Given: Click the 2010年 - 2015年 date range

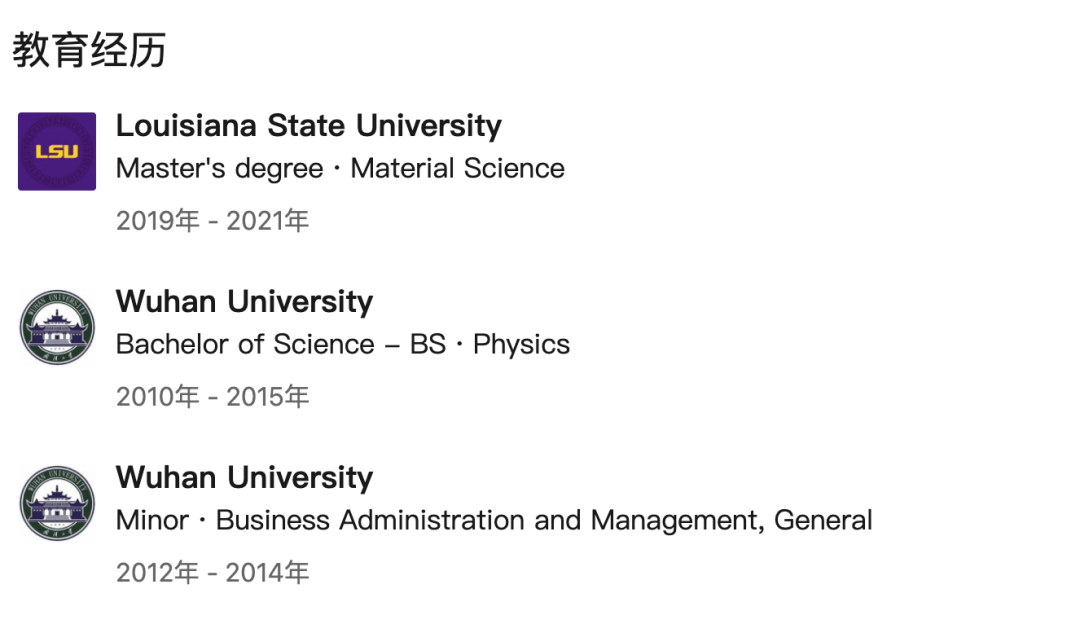Looking at the screenshot, I should click(212, 397).
